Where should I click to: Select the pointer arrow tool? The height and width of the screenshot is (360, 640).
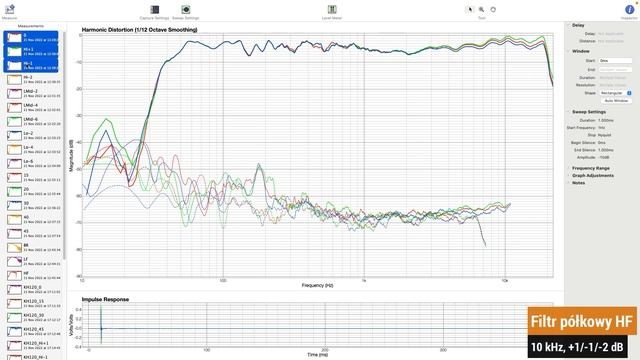tap(470, 9)
